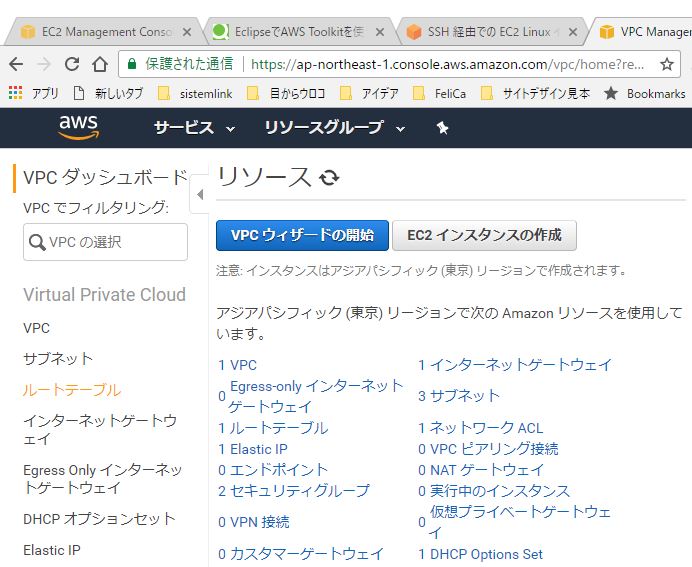692x567 pixels.
Task: Open the アプリ apps grid icon
Action: [15, 93]
